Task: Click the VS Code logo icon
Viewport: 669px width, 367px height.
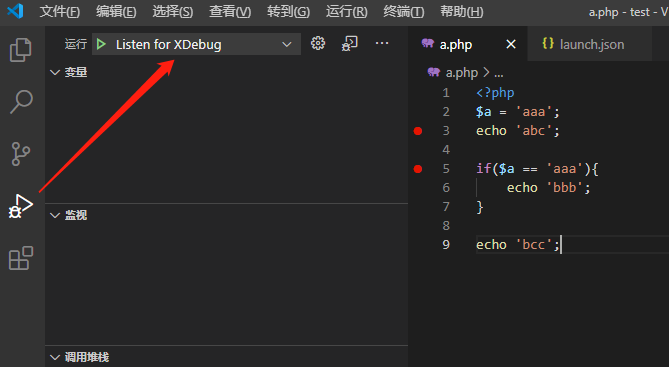Action: click(15, 11)
